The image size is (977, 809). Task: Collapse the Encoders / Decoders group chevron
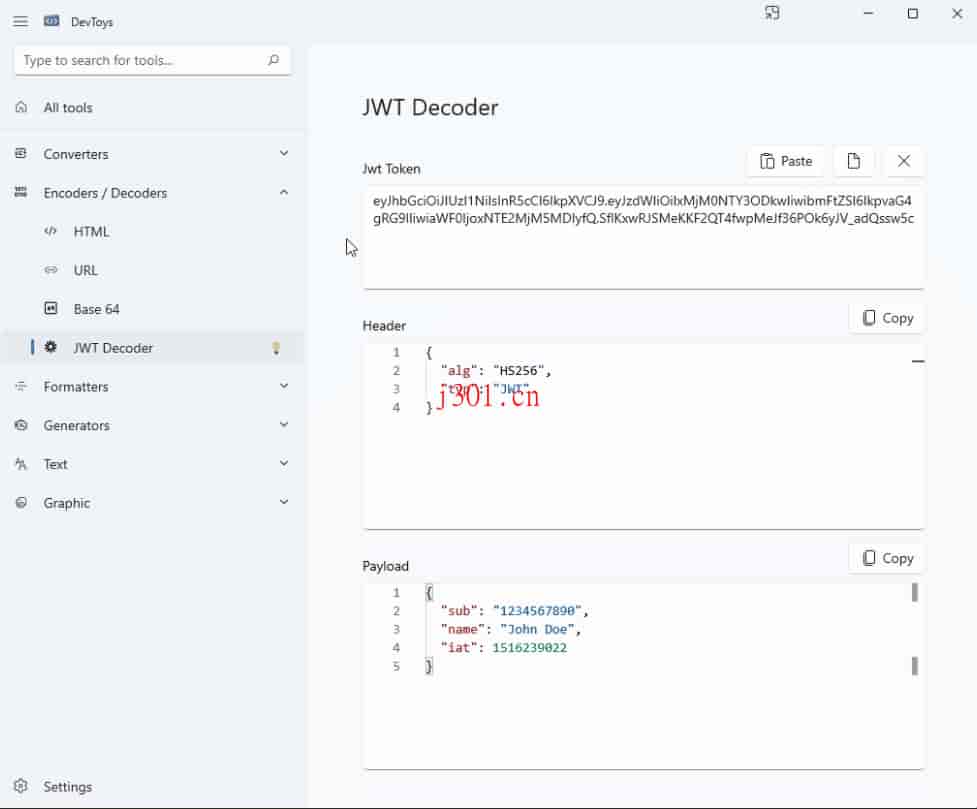click(284, 192)
